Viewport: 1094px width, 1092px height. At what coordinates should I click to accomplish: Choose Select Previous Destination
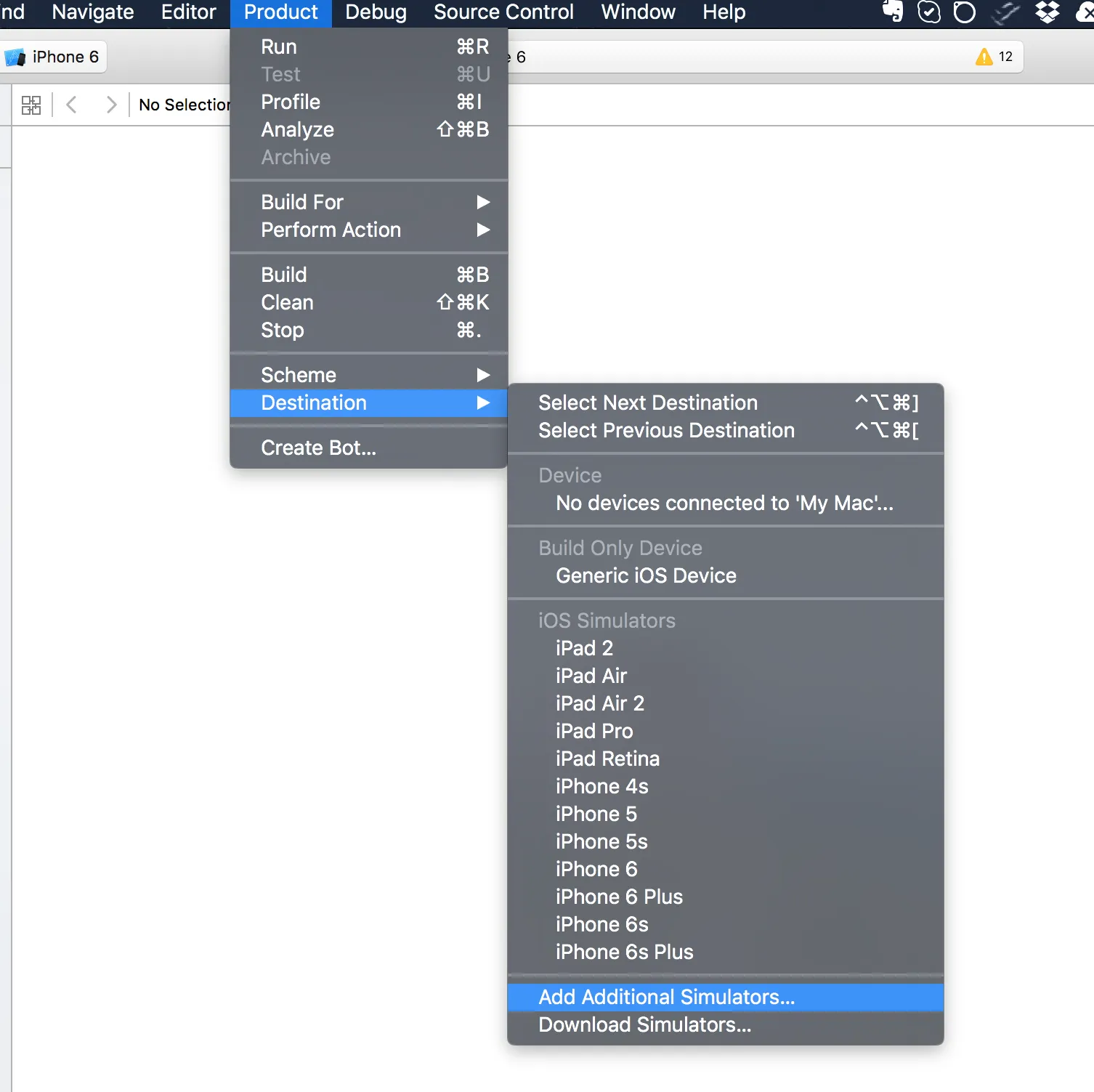tap(726, 430)
